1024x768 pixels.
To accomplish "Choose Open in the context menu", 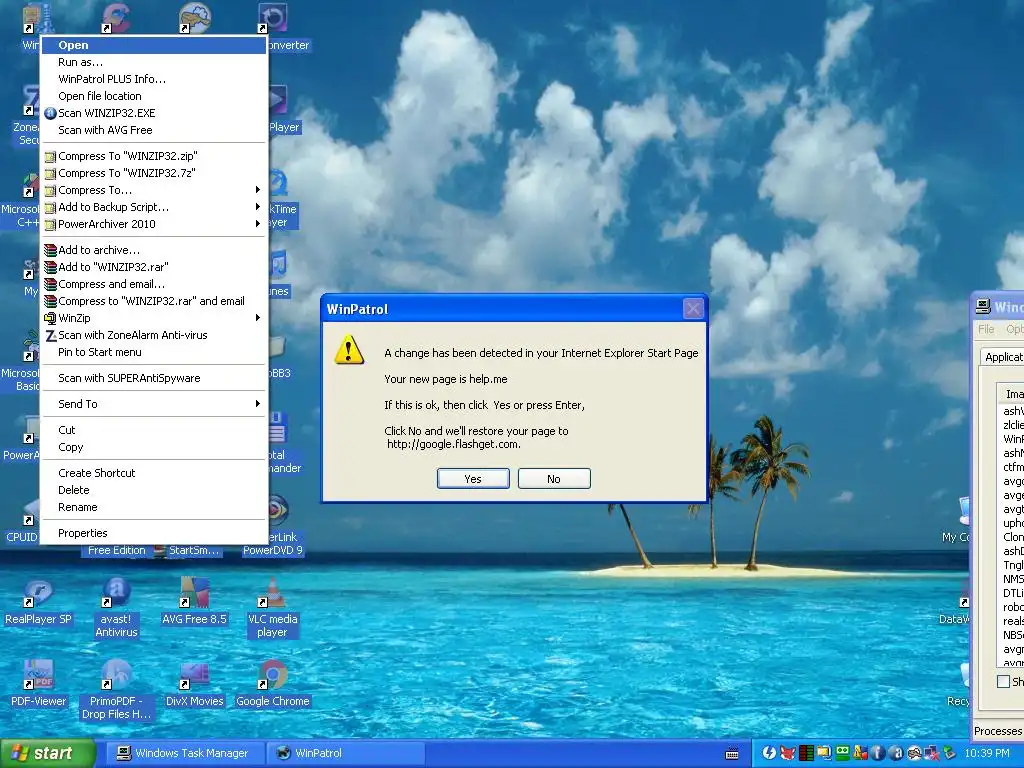I will (x=153, y=45).
